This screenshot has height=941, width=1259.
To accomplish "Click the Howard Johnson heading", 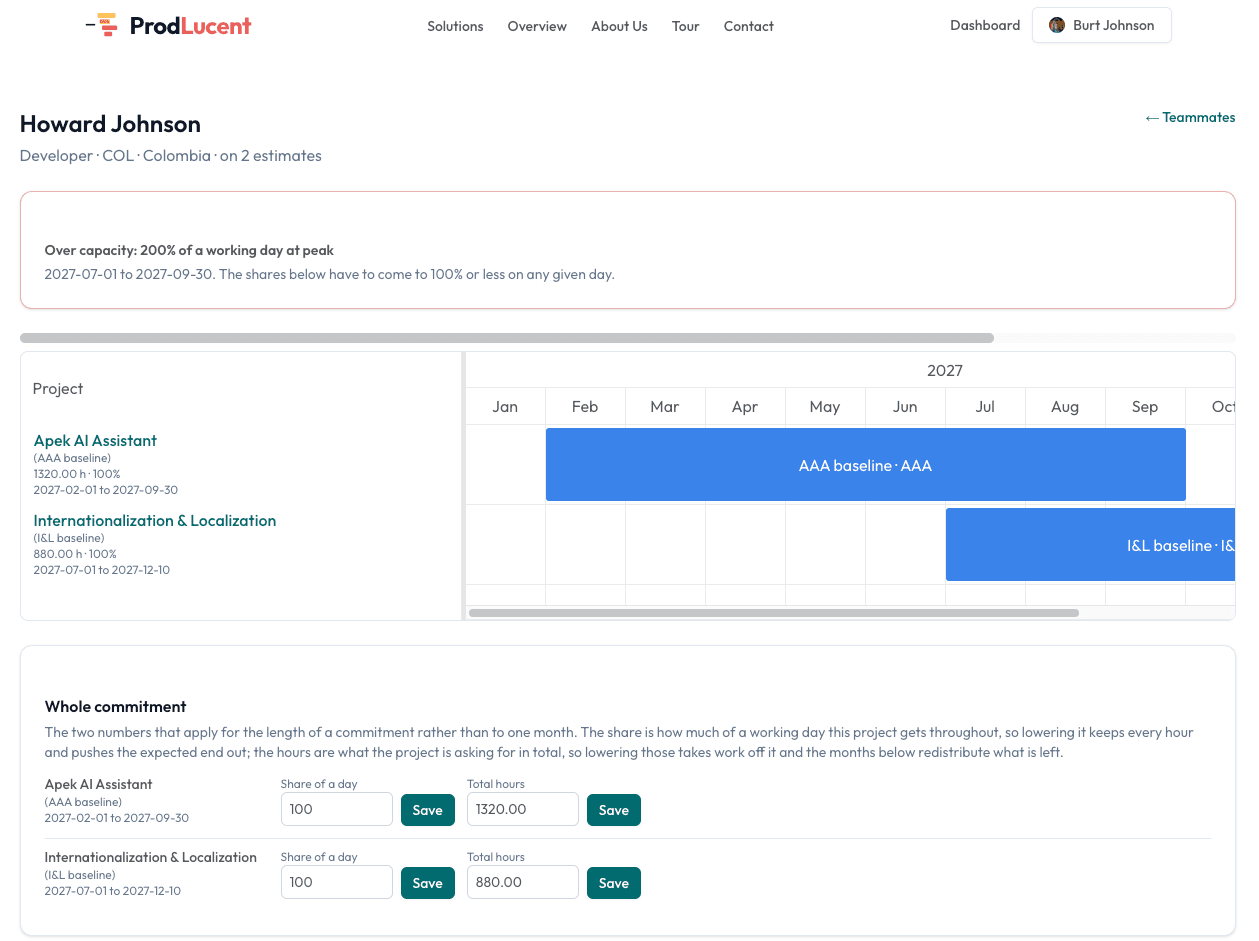I will pyautogui.click(x=110, y=124).
